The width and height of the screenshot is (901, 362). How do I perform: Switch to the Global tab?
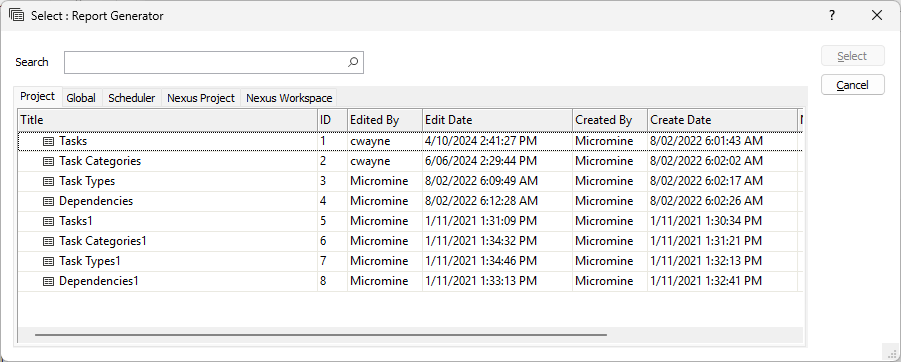point(81,98)
